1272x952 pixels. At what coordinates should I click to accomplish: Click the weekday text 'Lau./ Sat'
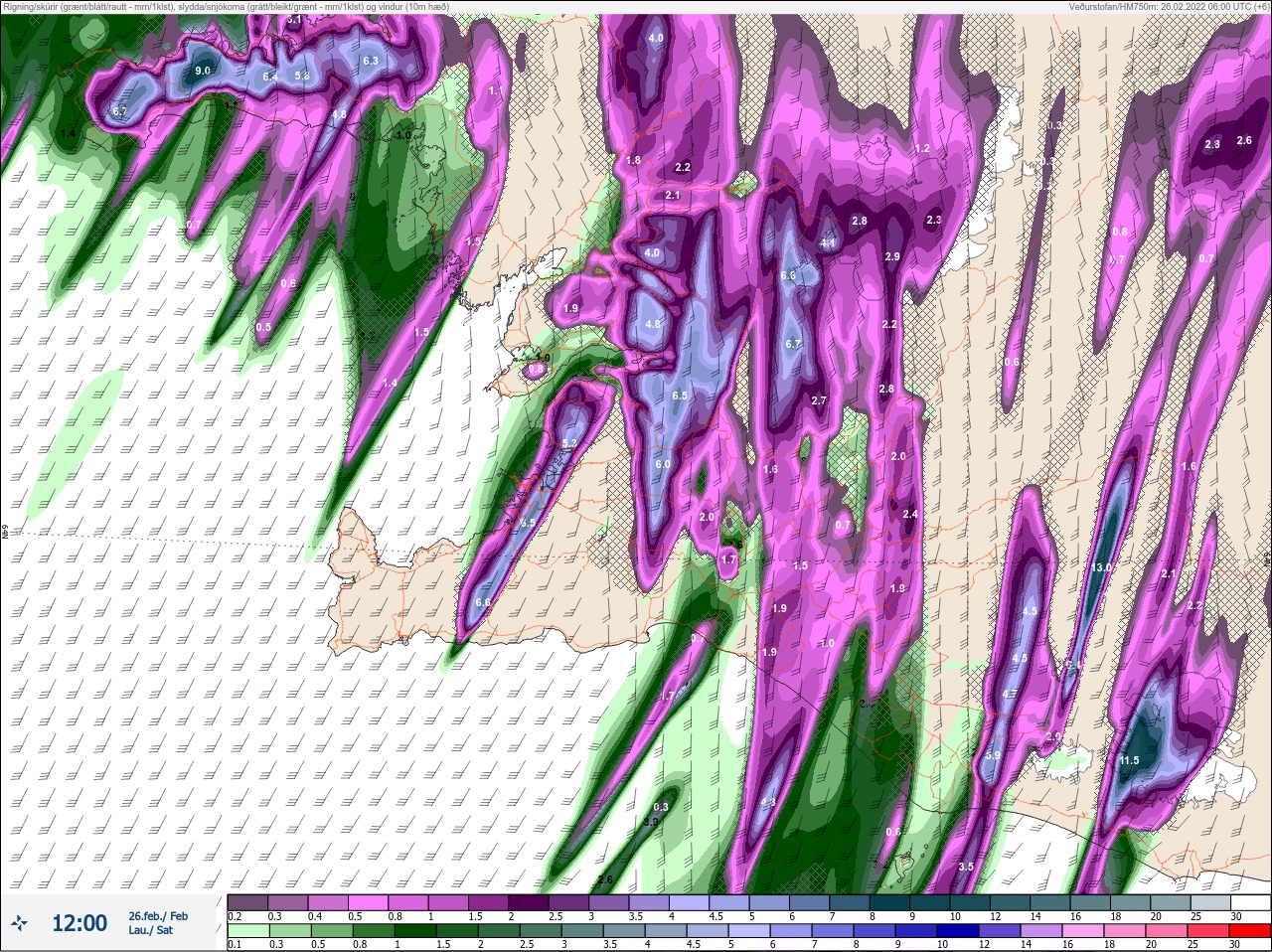pos(151,930)
